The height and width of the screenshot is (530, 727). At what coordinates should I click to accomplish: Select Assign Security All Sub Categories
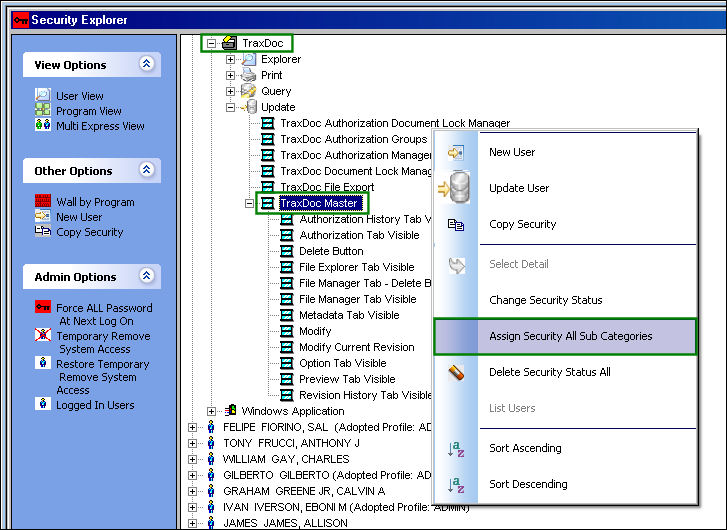click(x=565, y=336)
